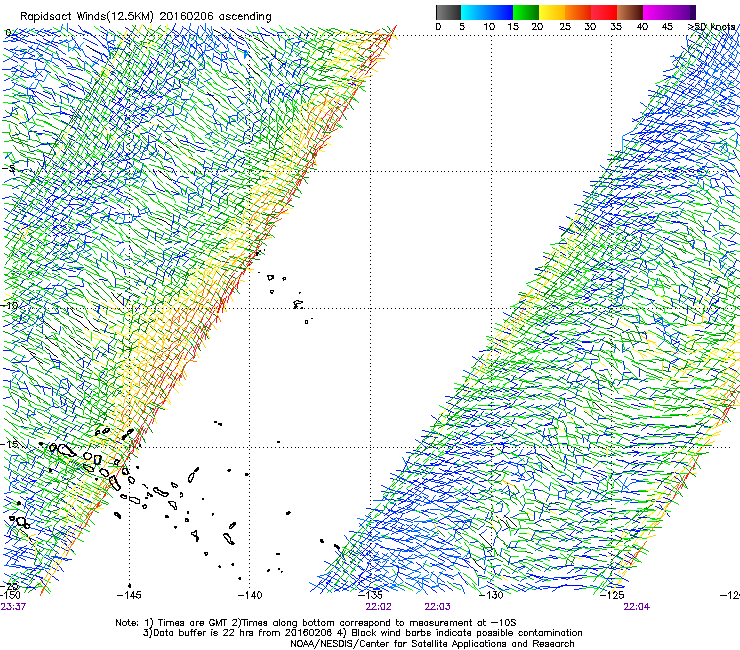The height and width of the screenshot is (650, 740).
Task: Click the '-10' latitude axis label
Action: (x=9, y=306)
